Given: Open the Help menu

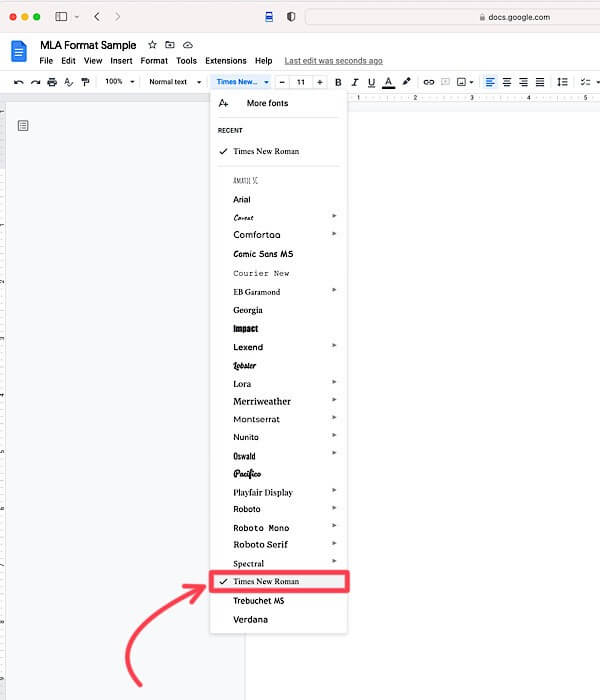Looking at the screenshot, I should [x=263, y=61].
